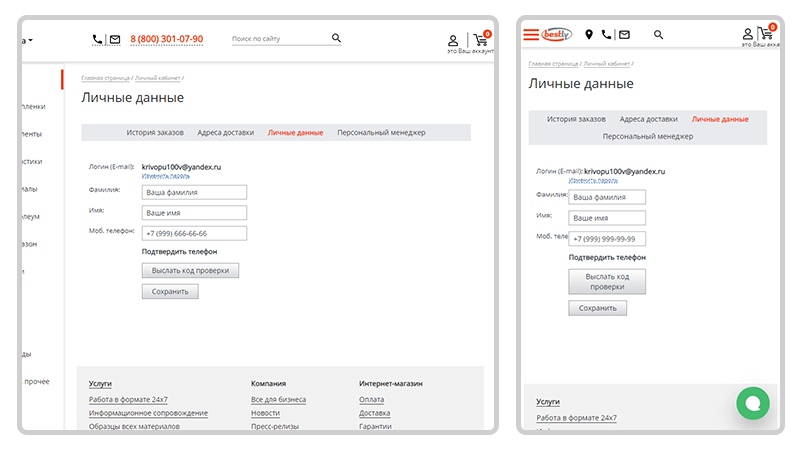Viewport: 800px width, 450px height.
Task: Call phone number 8 (800) 301-07-90
Action: (166, 39)
